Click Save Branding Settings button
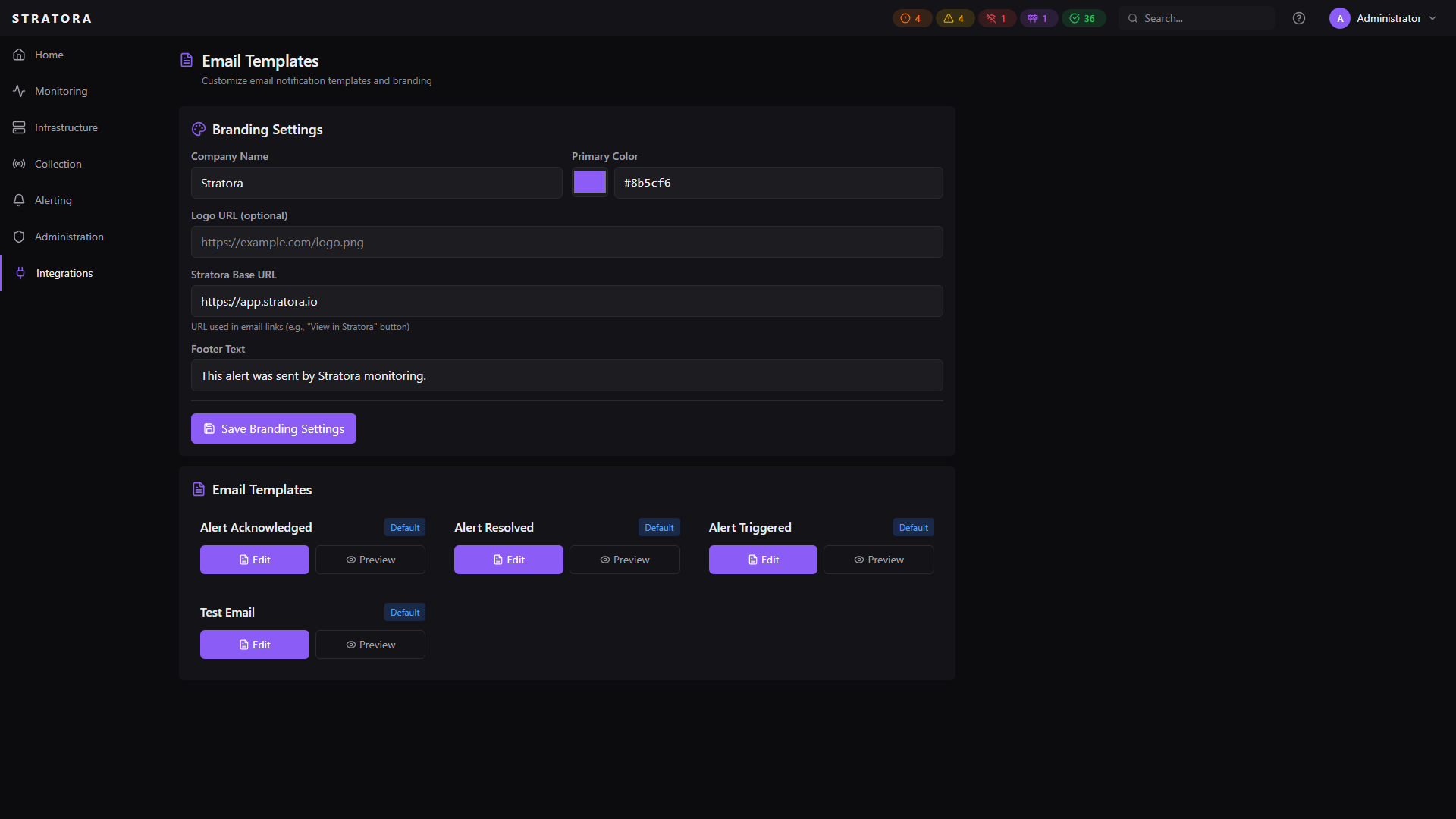 274,428
